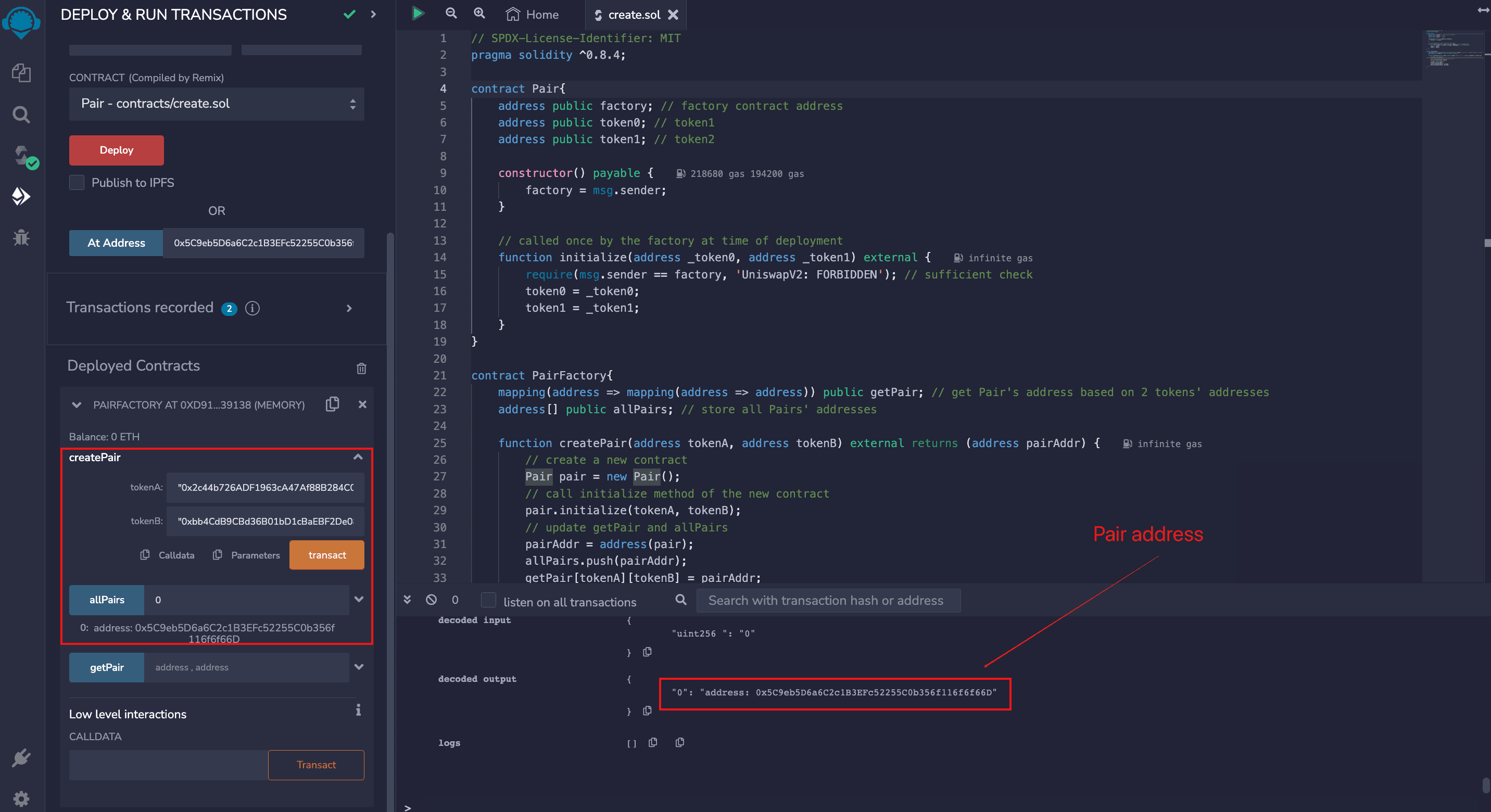Switch to the Home tab
The image size is (1491, 812).
pos(532,15)
